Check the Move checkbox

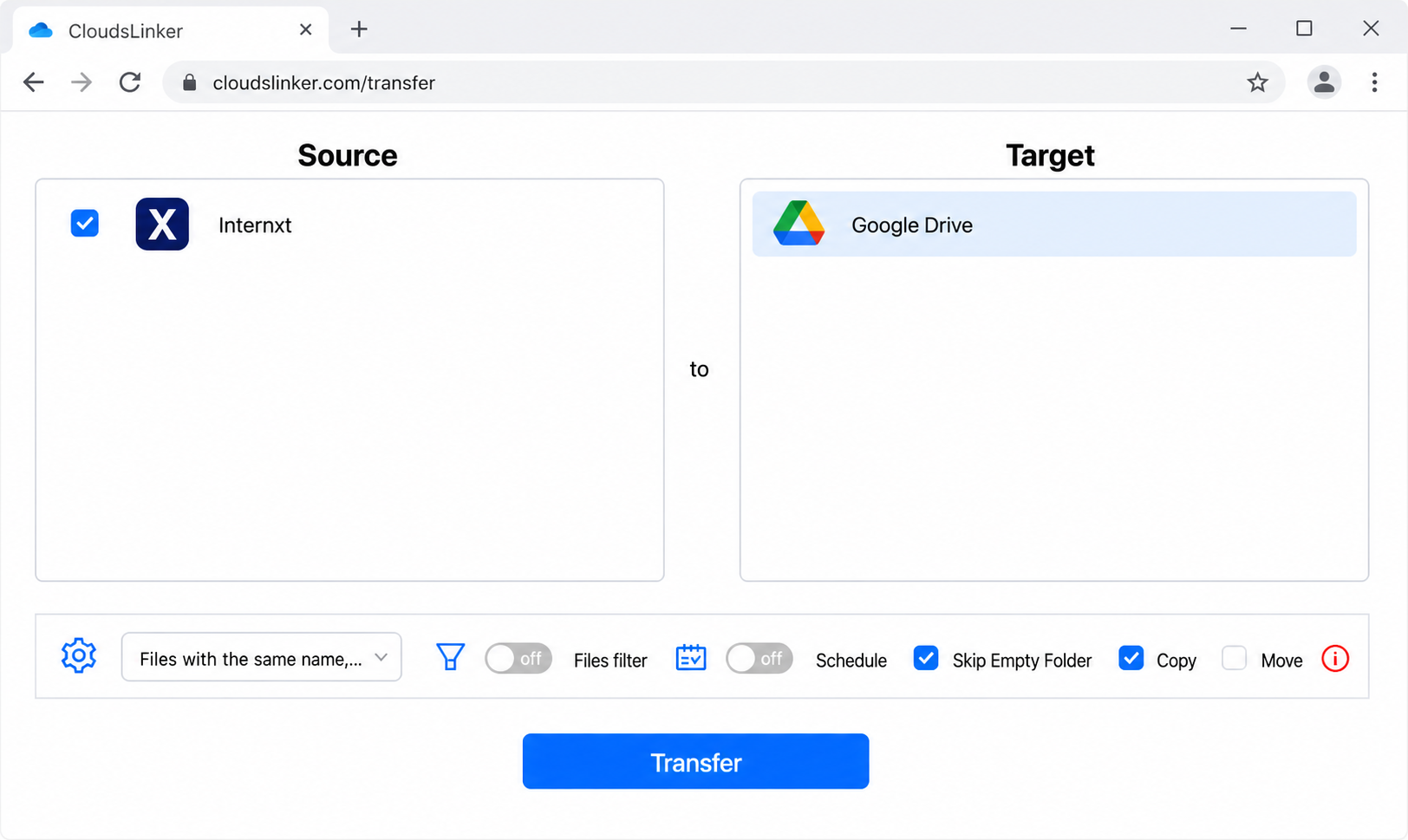(1234, 658)
